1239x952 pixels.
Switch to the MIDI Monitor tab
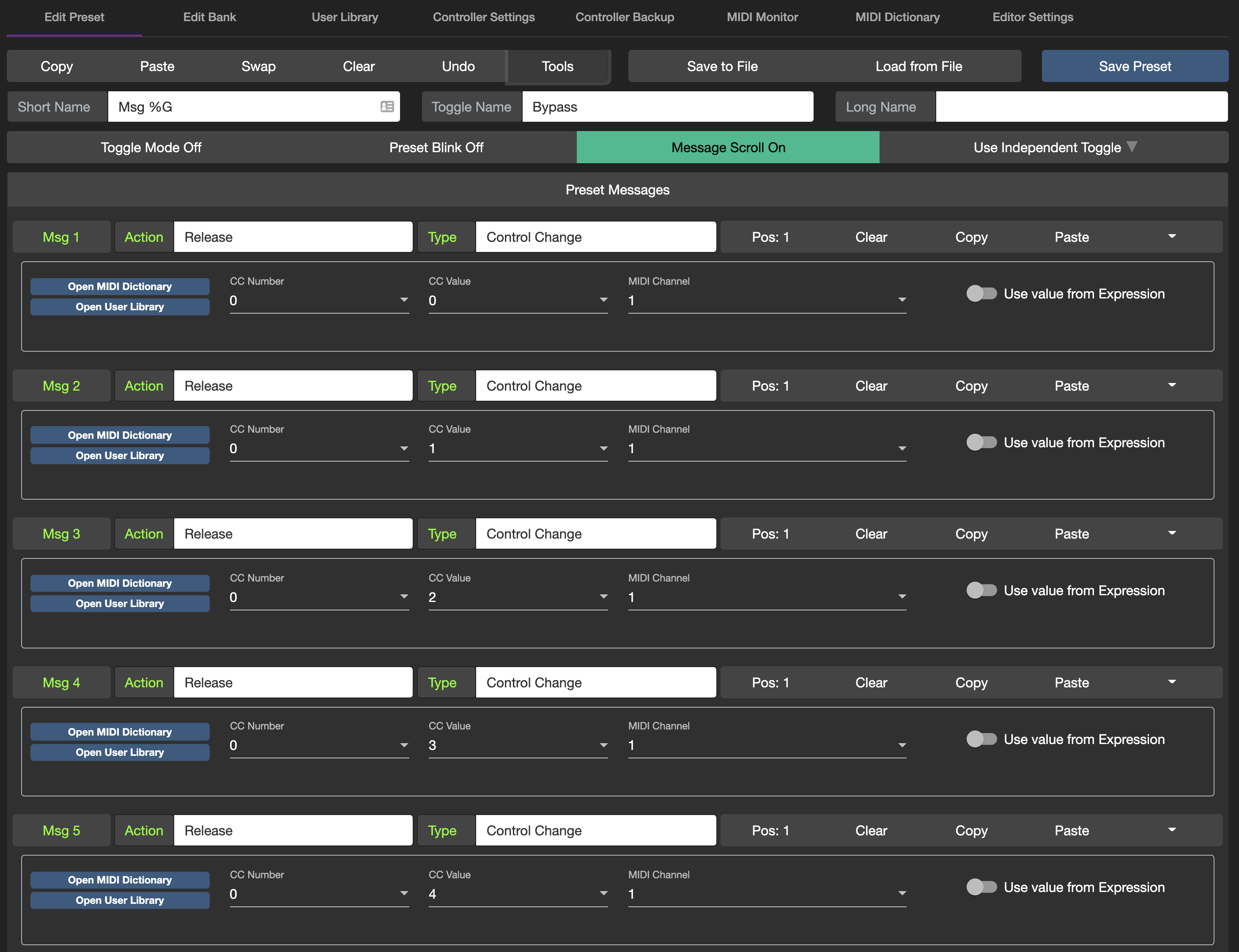pos(762,17)
